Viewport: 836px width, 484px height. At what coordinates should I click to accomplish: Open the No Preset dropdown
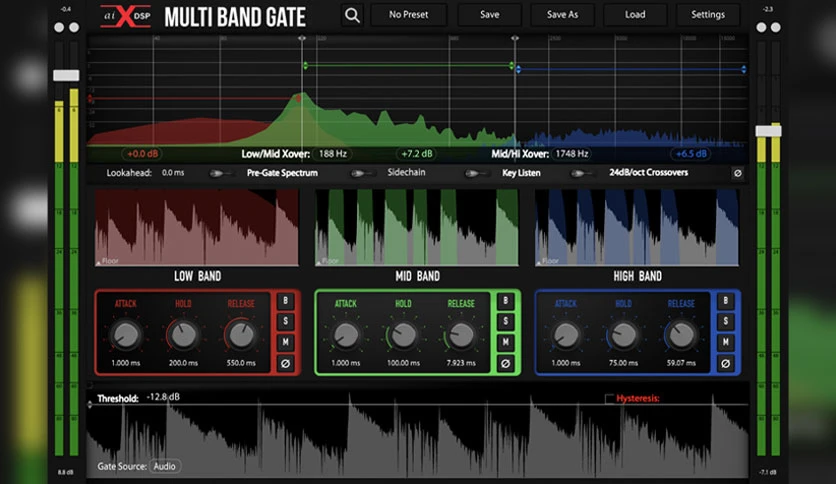(408, 15)
